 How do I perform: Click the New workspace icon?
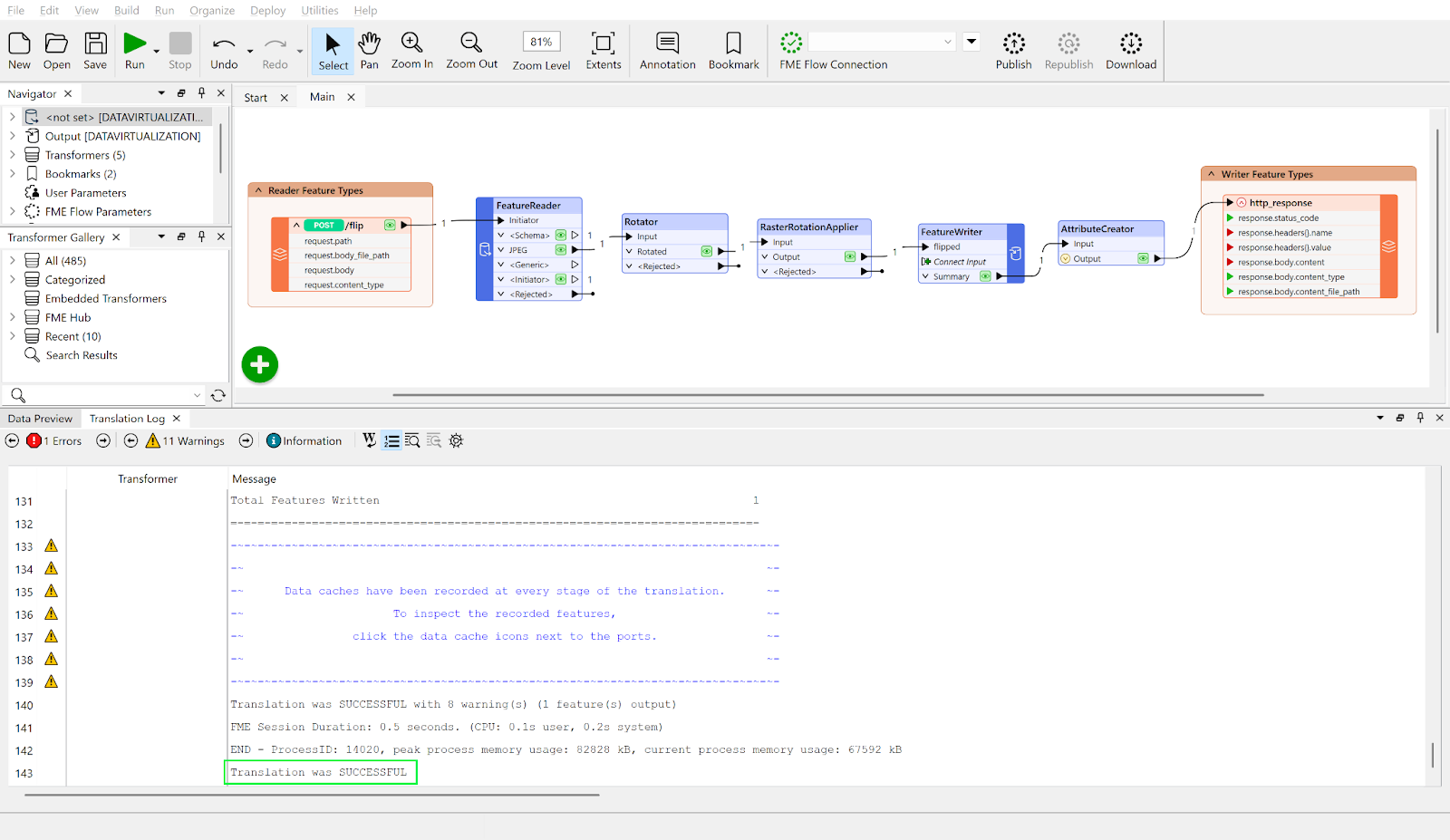click(x=19, y=43)
